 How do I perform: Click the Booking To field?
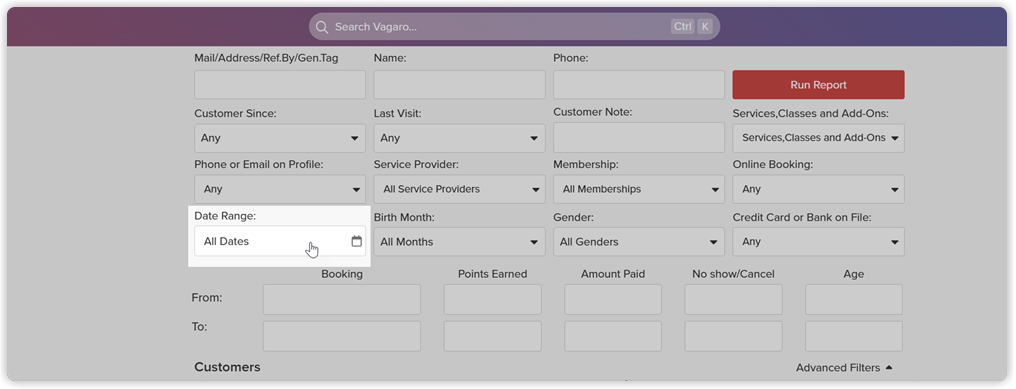(x=342, y=336)
